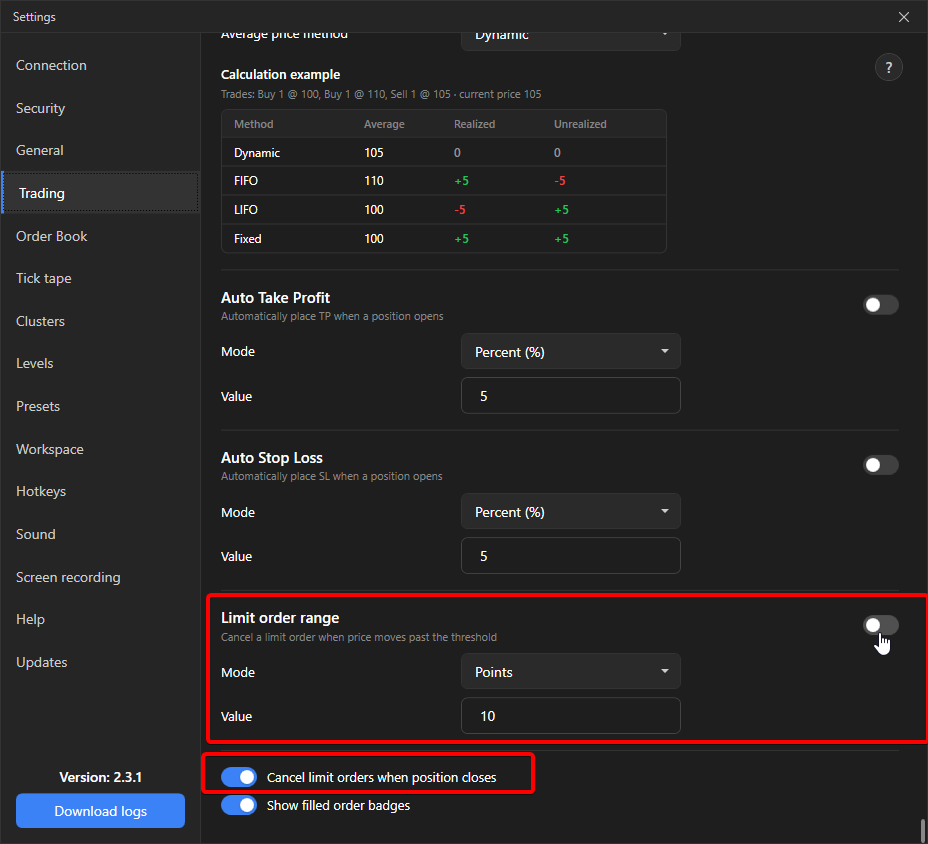Open the Auto Take Profit Mode dropdown
Viewport: 928px width, 844px height.
pyautogui.click(x=571, y=352)
